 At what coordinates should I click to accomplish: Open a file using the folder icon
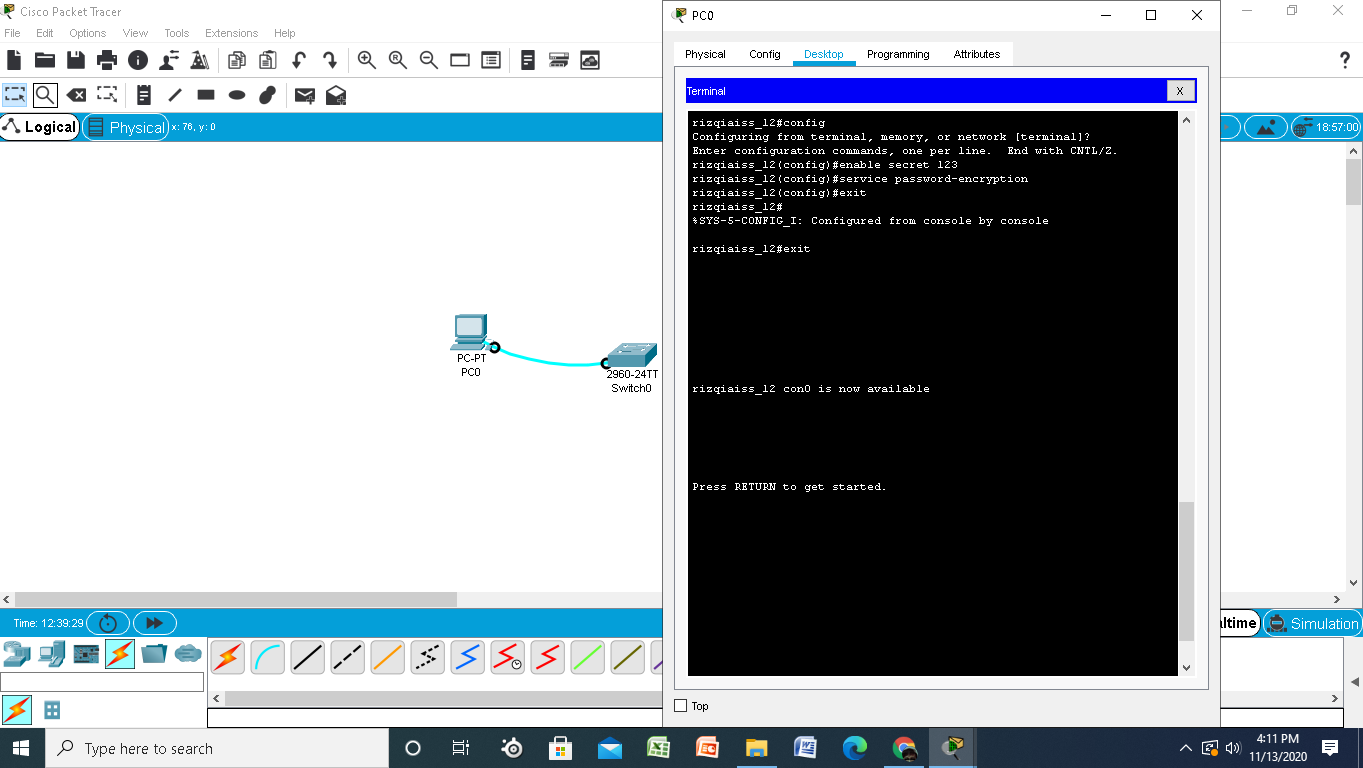click(x=45, y=60)
